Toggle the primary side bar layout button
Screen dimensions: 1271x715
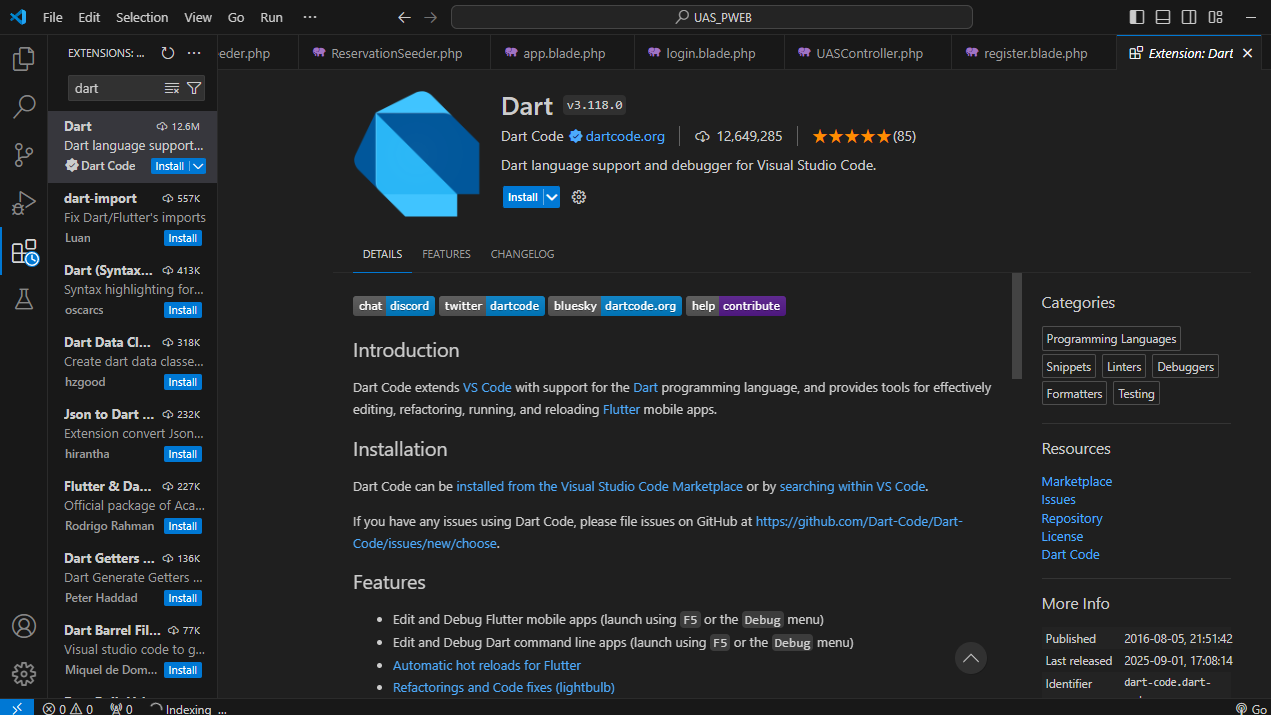pyautogui.click(x=1137, y=17)
